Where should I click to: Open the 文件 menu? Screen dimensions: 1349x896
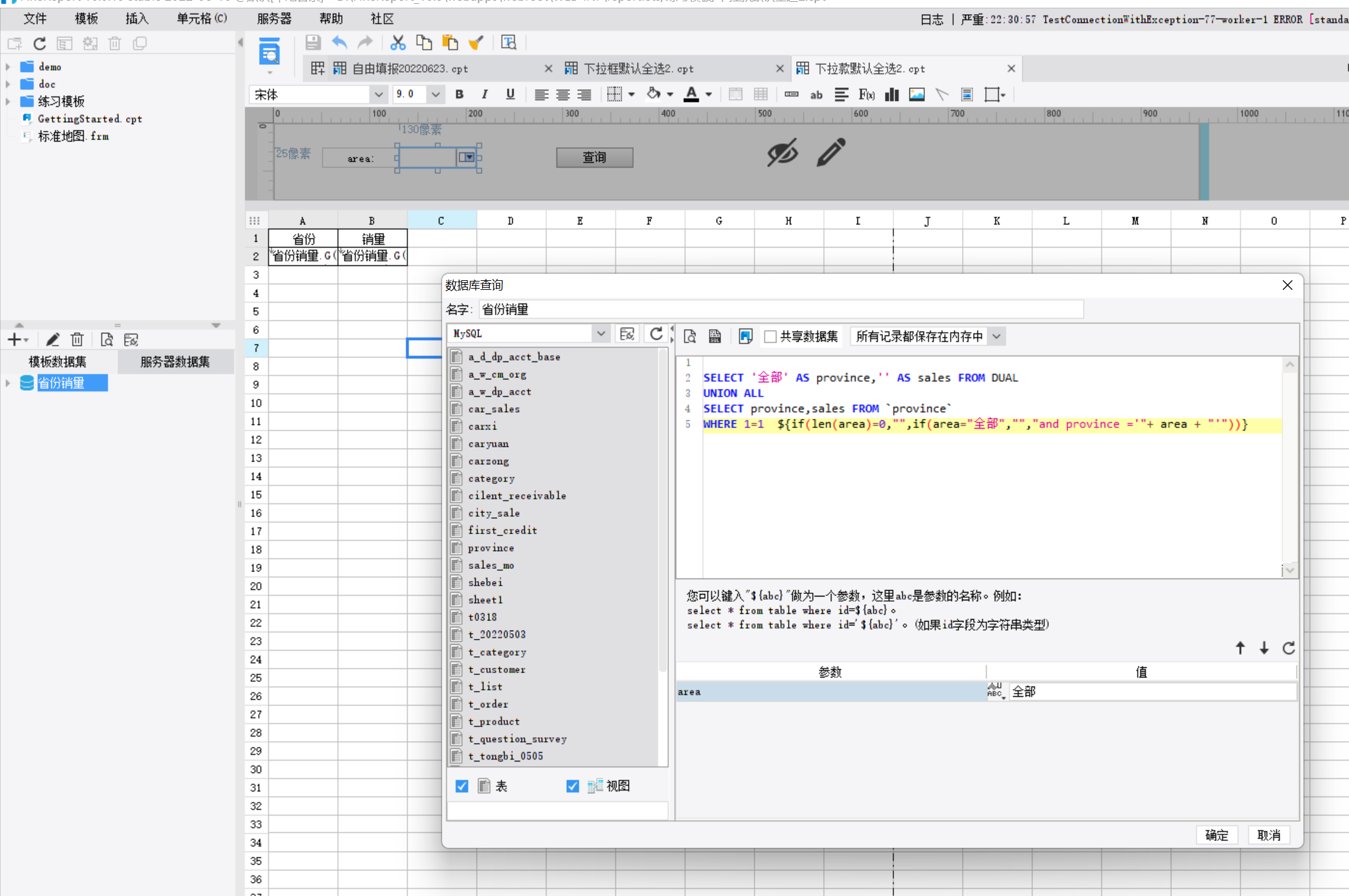35,19
